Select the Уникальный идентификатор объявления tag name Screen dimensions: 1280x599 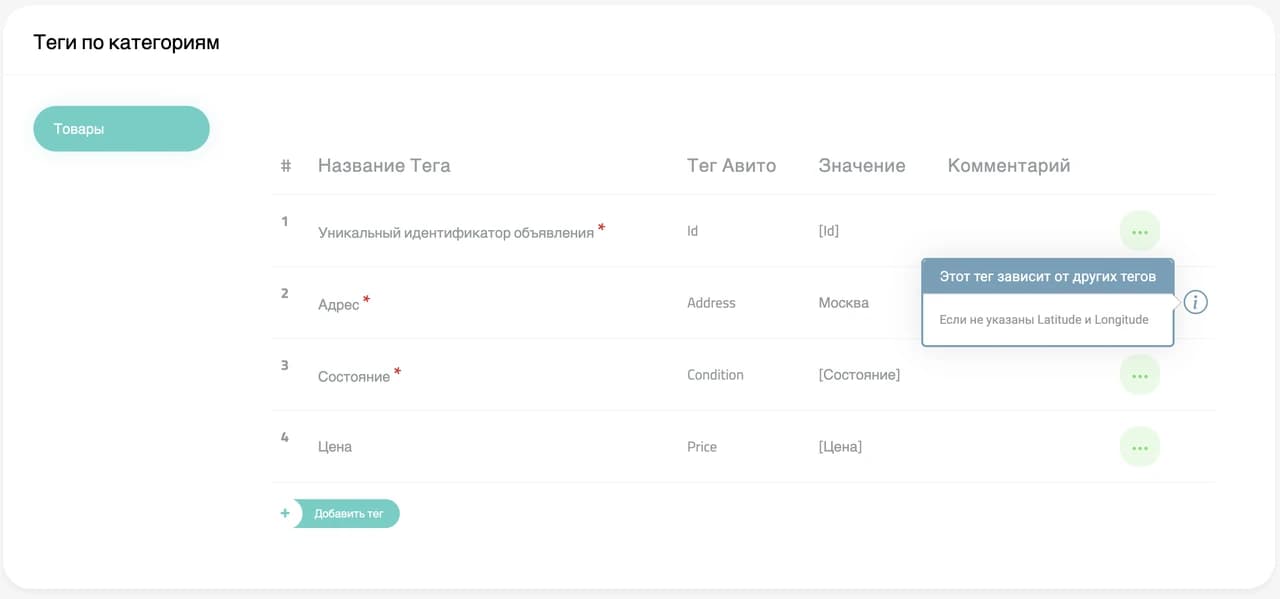tap(456, 232)
